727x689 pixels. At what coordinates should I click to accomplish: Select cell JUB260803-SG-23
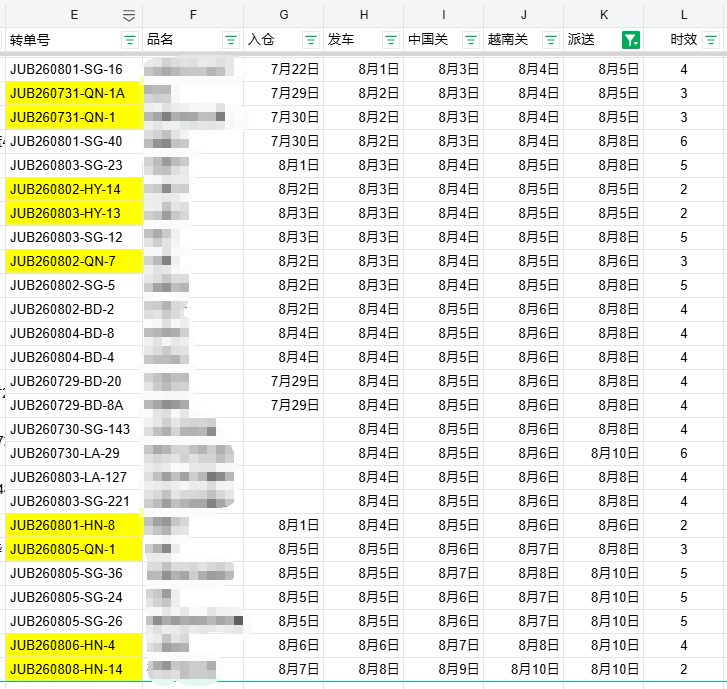coord(74,166)
